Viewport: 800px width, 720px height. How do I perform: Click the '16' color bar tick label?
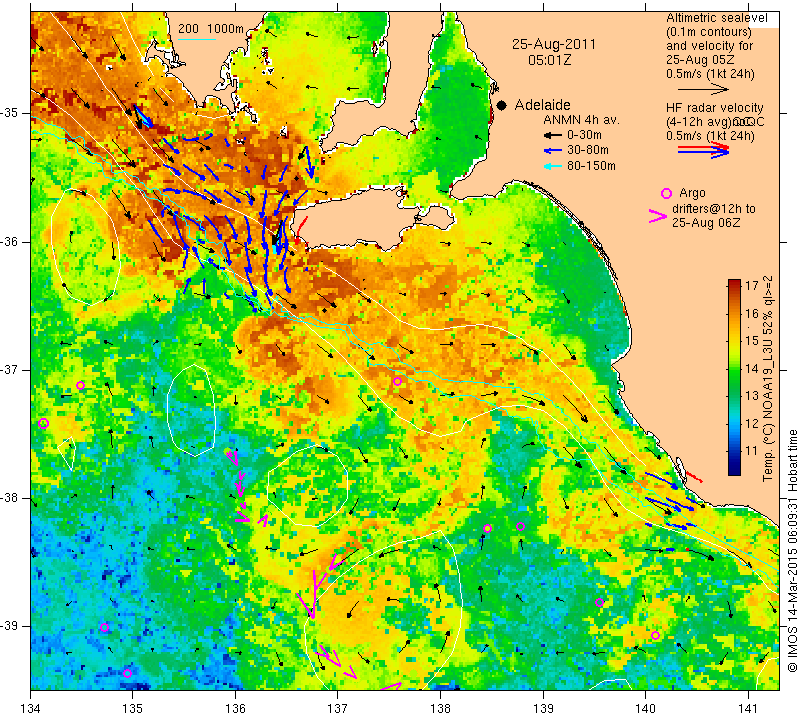tap(752, 313)
